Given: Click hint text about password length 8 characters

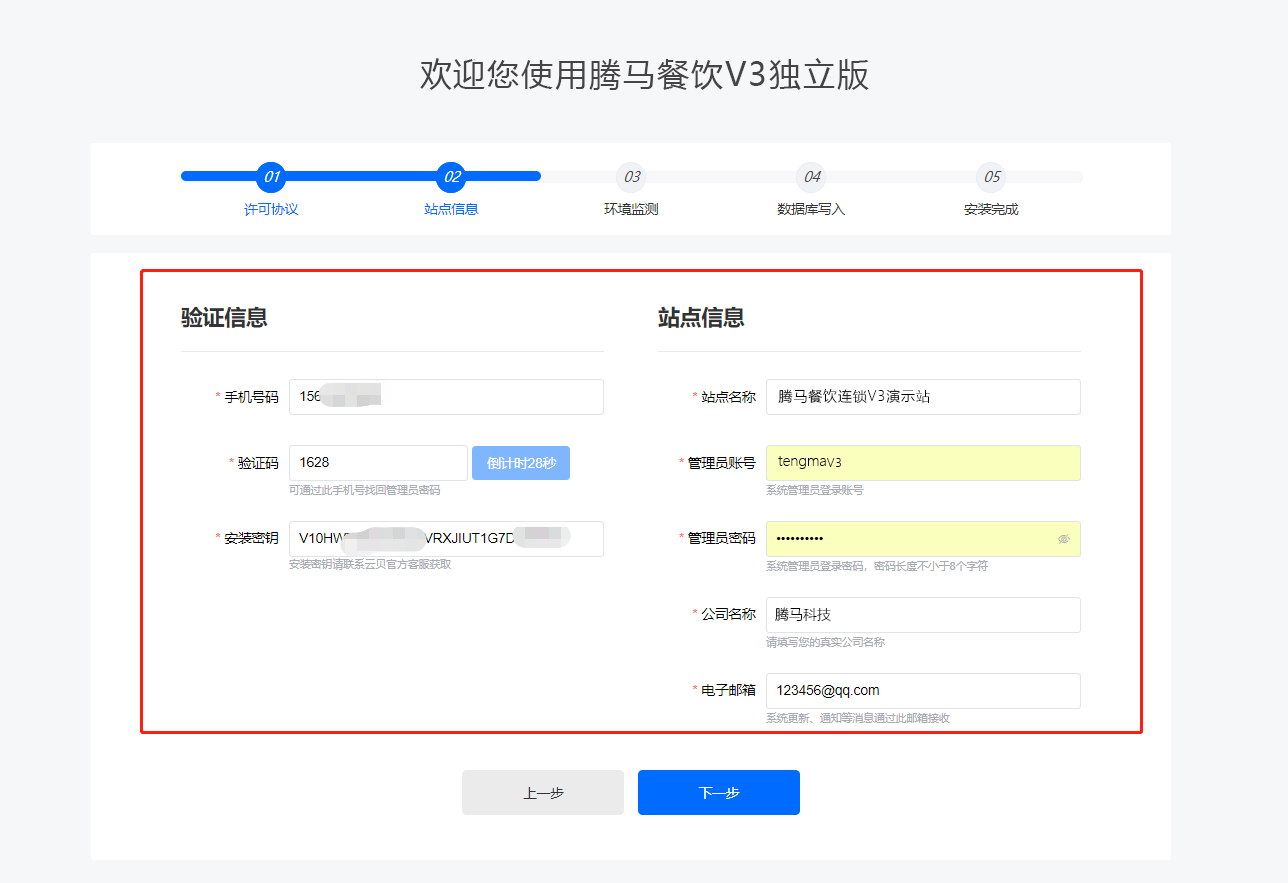Looking at the screenshot, I should (877, 566).
